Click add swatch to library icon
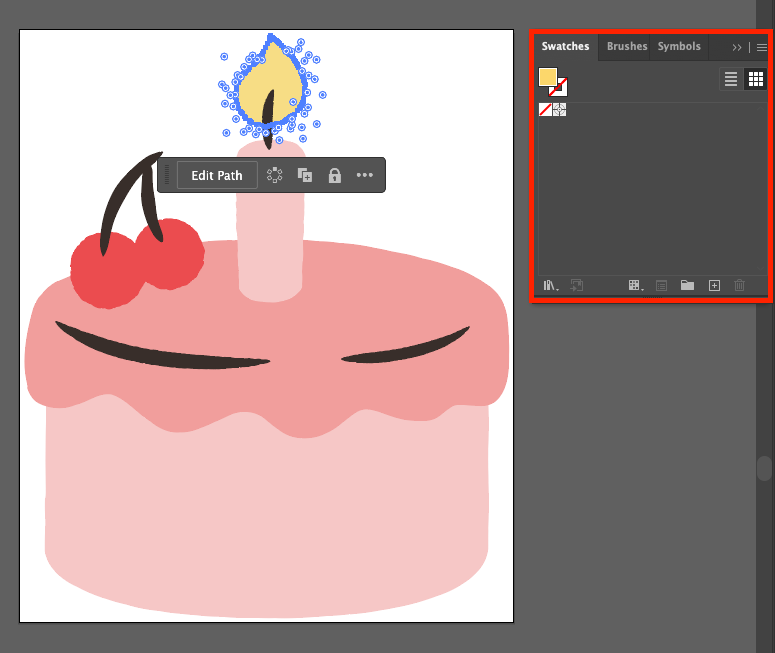Image resolution: width=775 pixels, height=653 pixels. [x=576, y=286]
